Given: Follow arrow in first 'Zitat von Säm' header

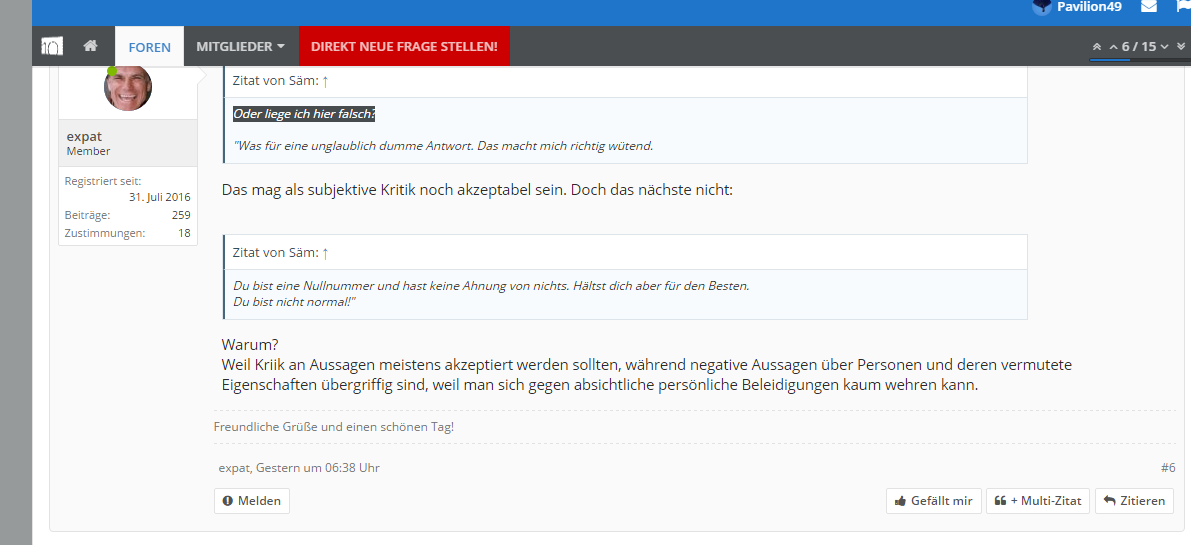Looking at the screenshot, I should (x=325, y=80).
